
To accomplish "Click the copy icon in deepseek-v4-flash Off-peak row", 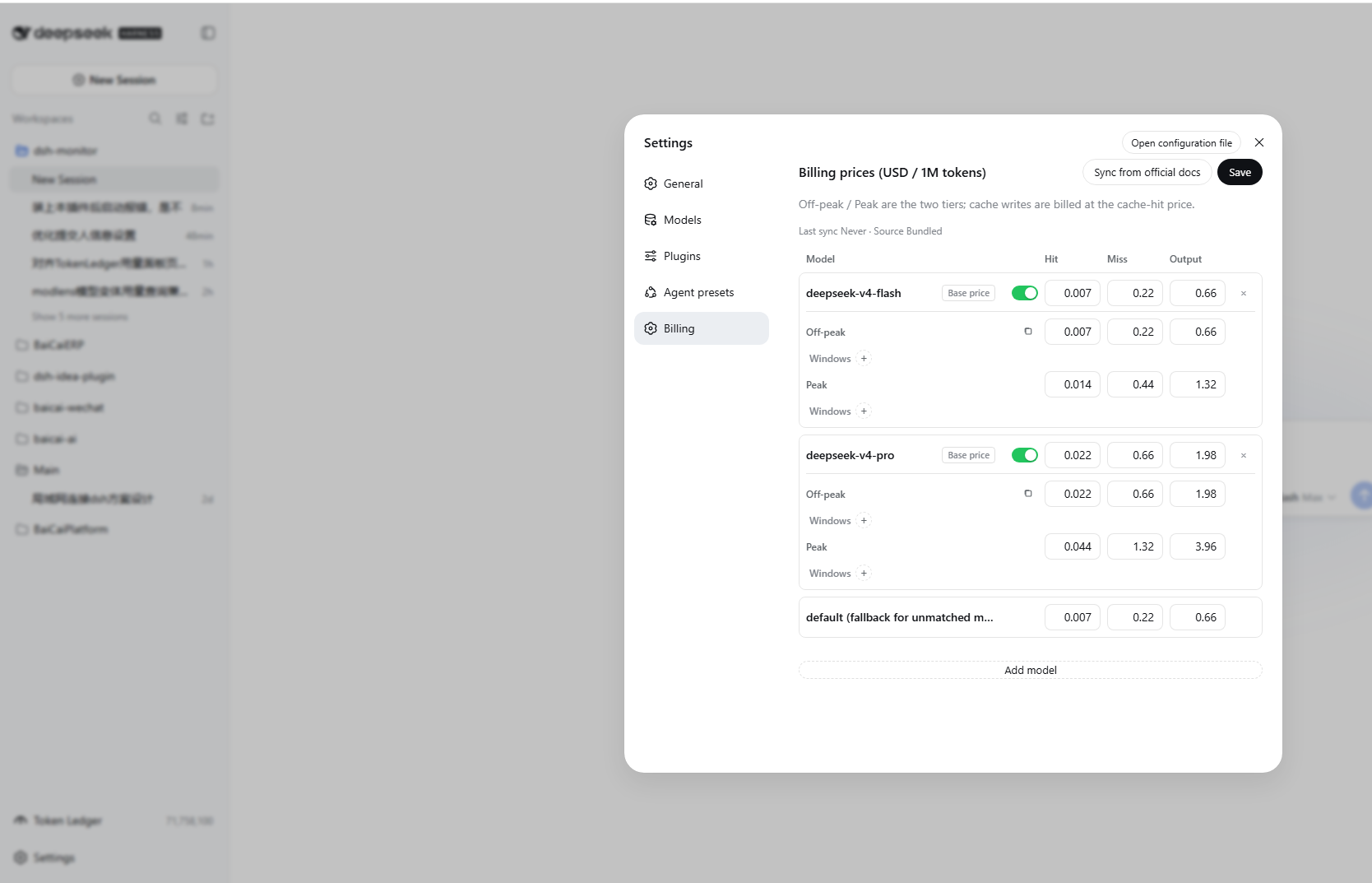I will click(x=1028, y=332).
